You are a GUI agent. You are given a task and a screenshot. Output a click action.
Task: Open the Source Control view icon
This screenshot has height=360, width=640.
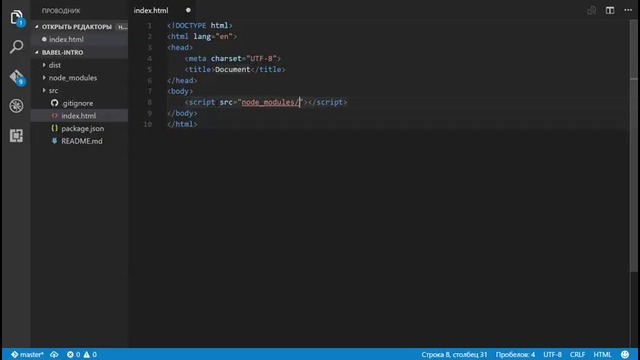coord(16,77)
